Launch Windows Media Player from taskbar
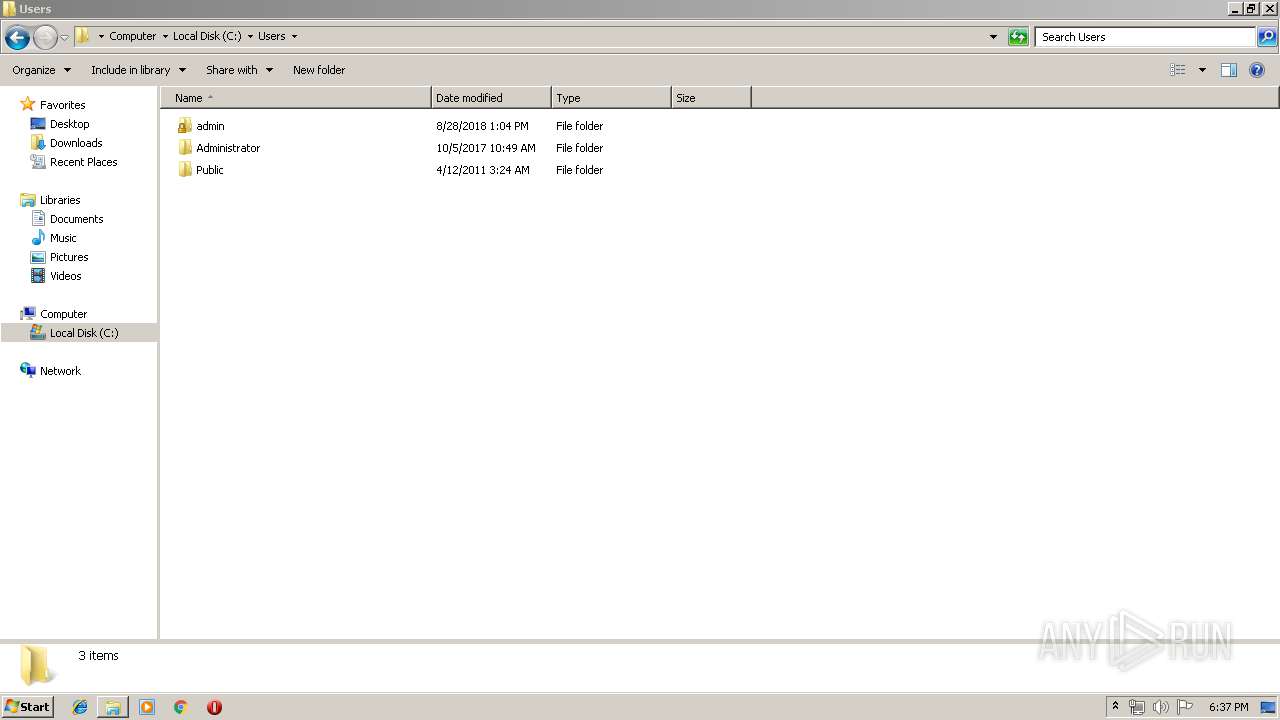The image size is (1280, 720). [x=147, y=707]
